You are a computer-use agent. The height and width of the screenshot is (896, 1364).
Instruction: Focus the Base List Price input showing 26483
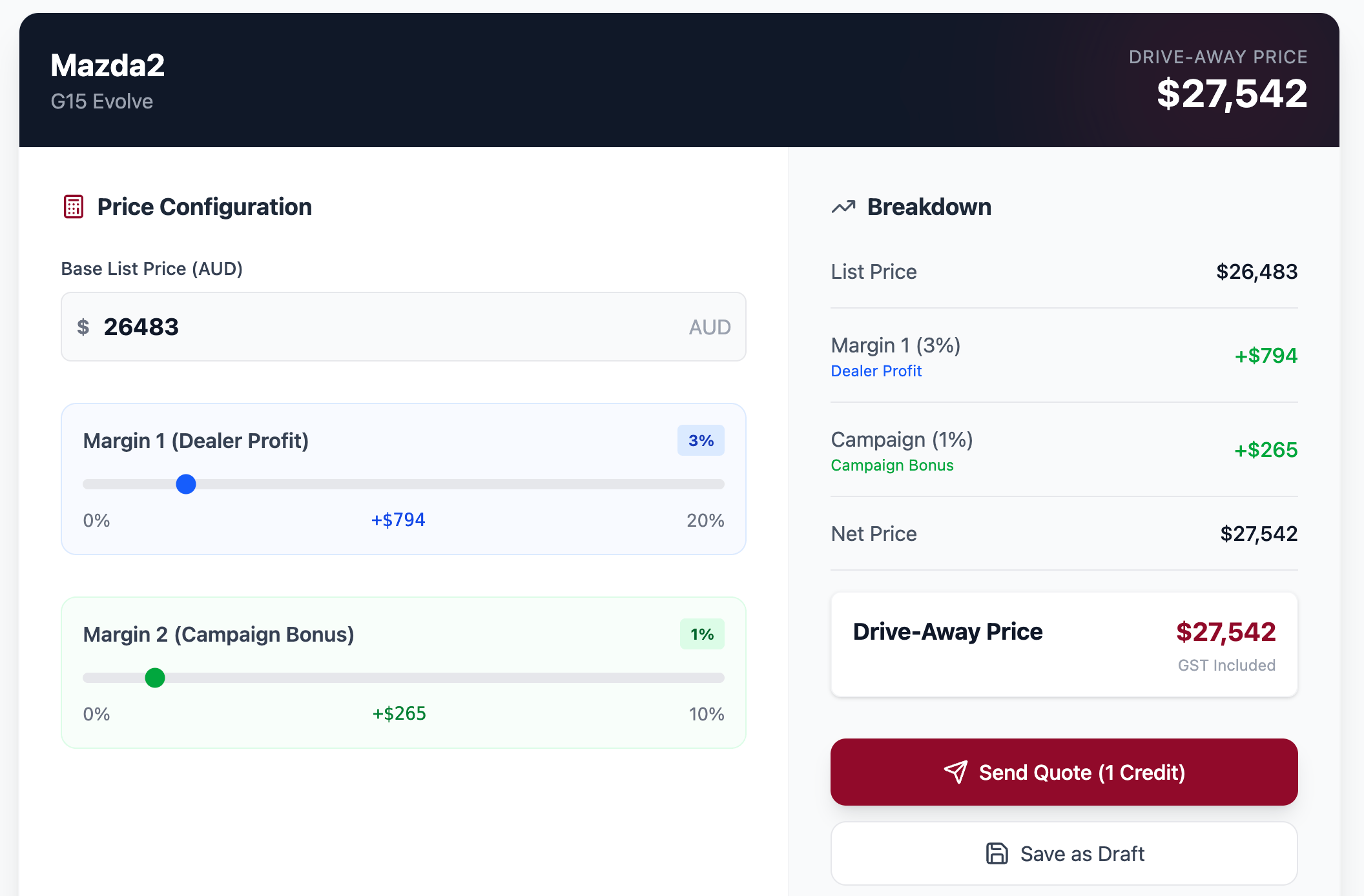[x=387, y=327]
